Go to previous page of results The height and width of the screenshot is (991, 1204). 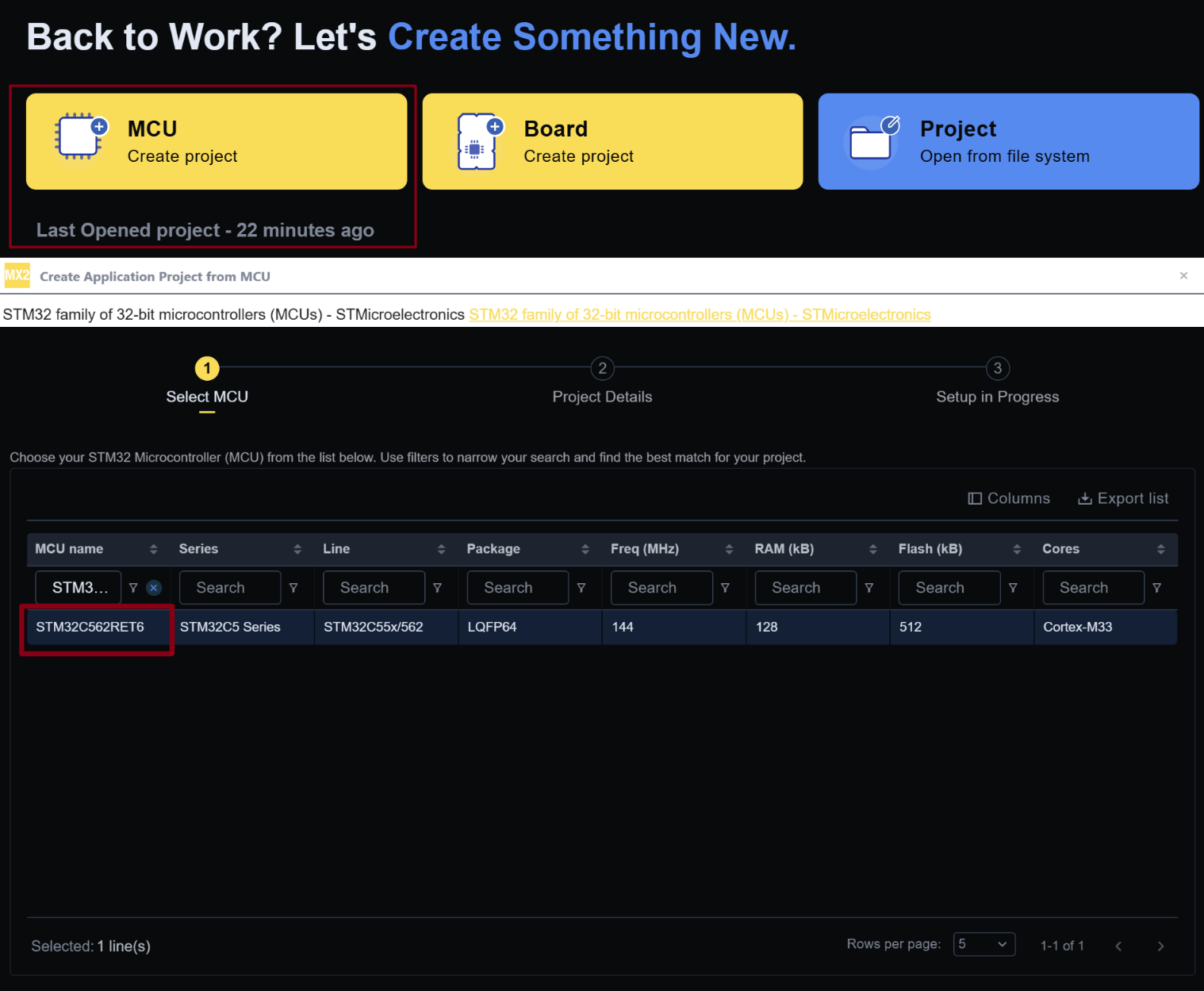pyautogui.click(x=1118, y=946)
